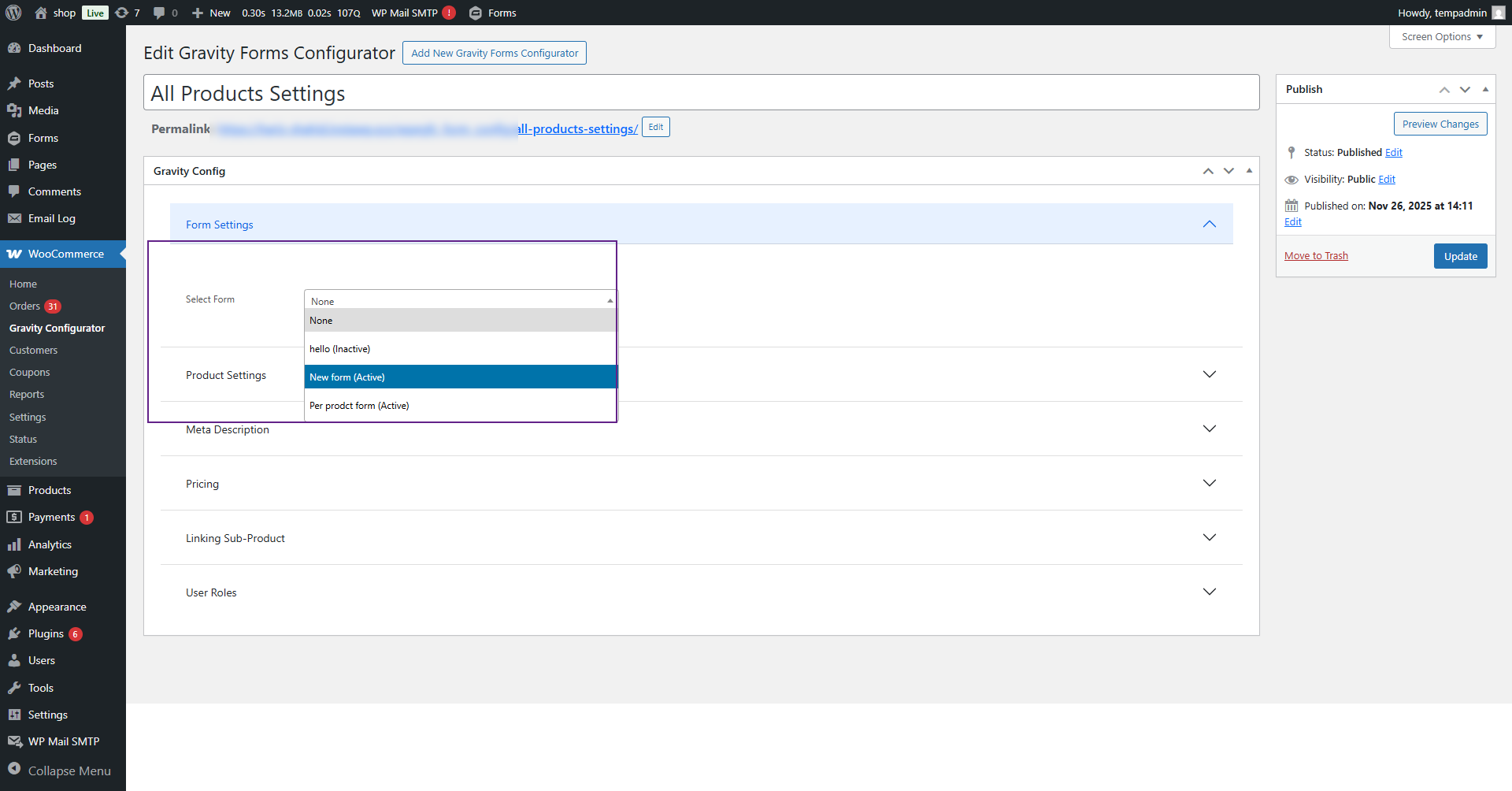Click the WordPress logo icon
Viewport: 1512px width, 791px height.
click(13, 13)
